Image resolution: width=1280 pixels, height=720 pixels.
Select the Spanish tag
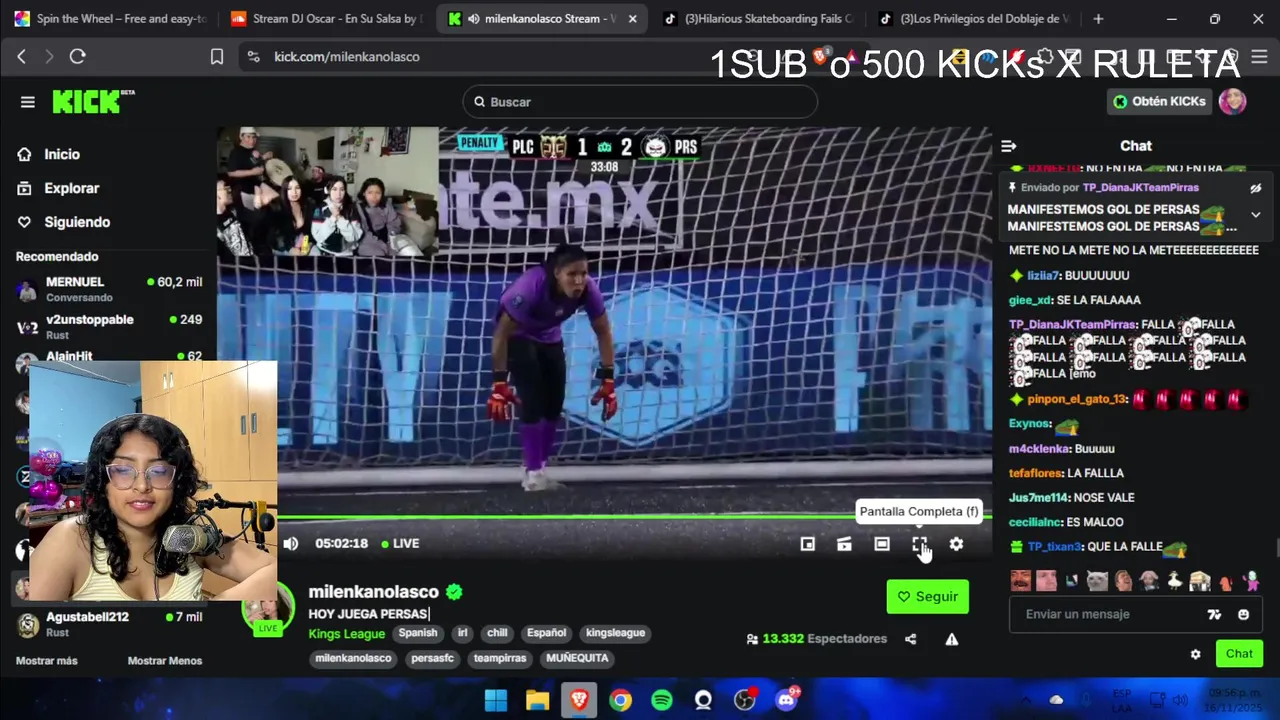(x=418, y=633)
